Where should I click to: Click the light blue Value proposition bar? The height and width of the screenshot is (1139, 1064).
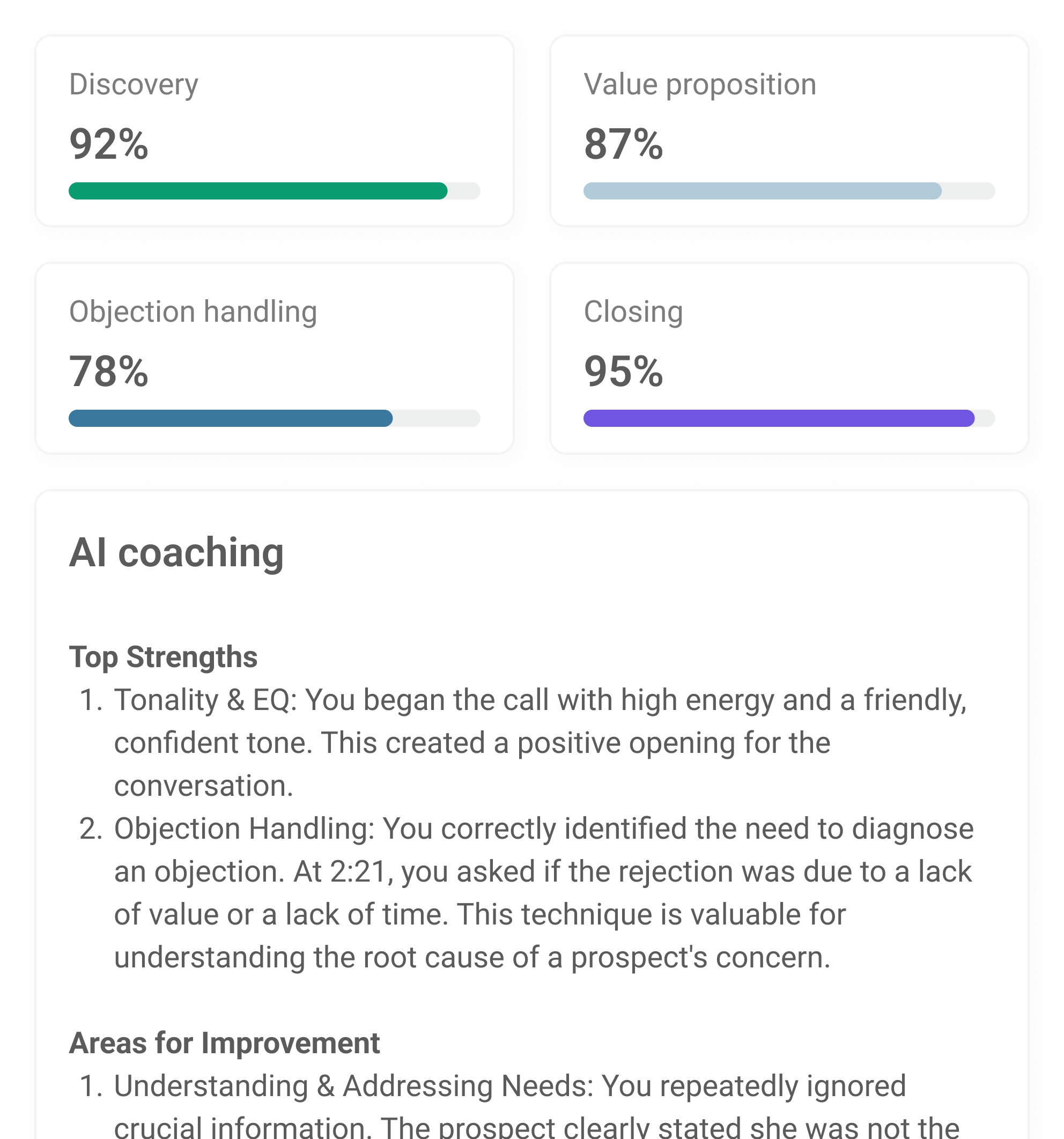coord(762,191)
